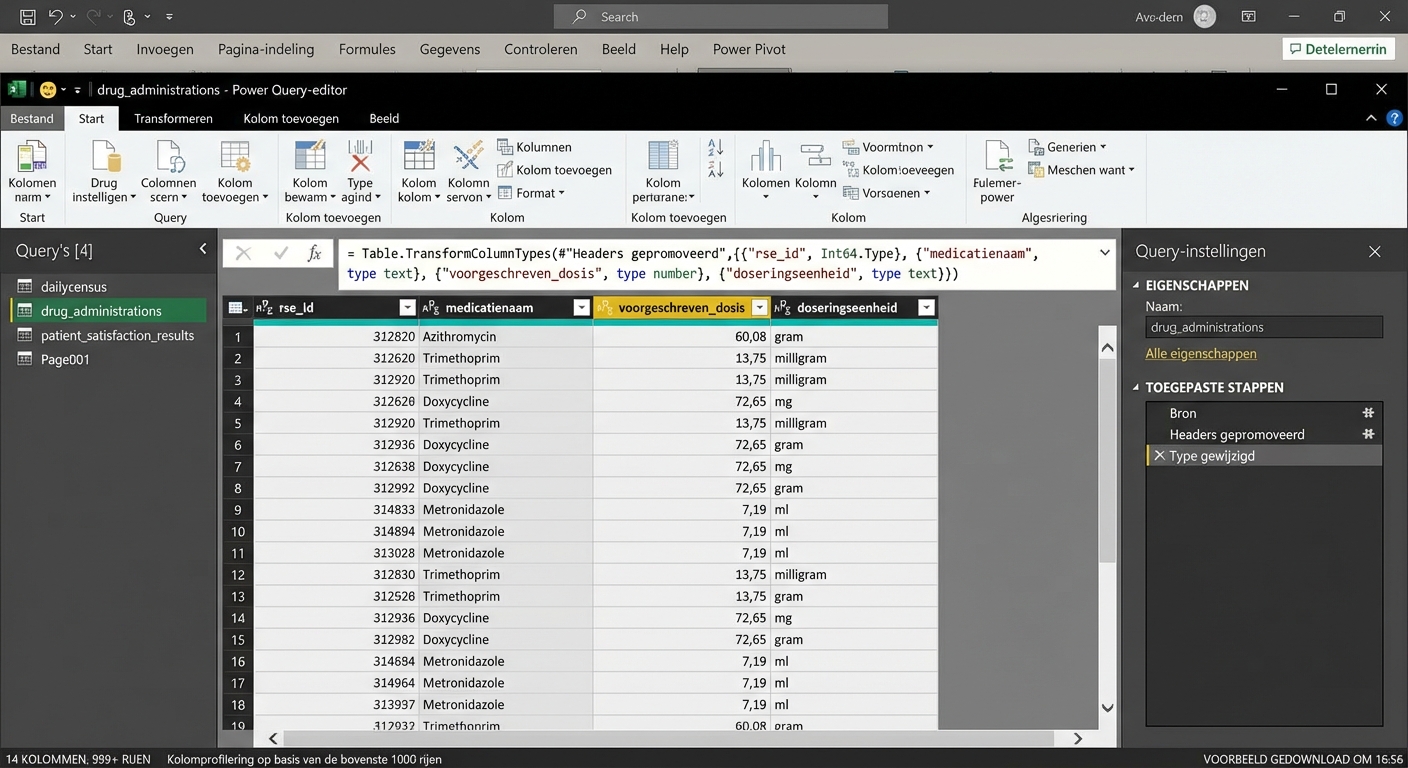This screenshot has width=1408, height=768.
Task: Open the medicatienaam column filter dropdown
Action: 581,307
